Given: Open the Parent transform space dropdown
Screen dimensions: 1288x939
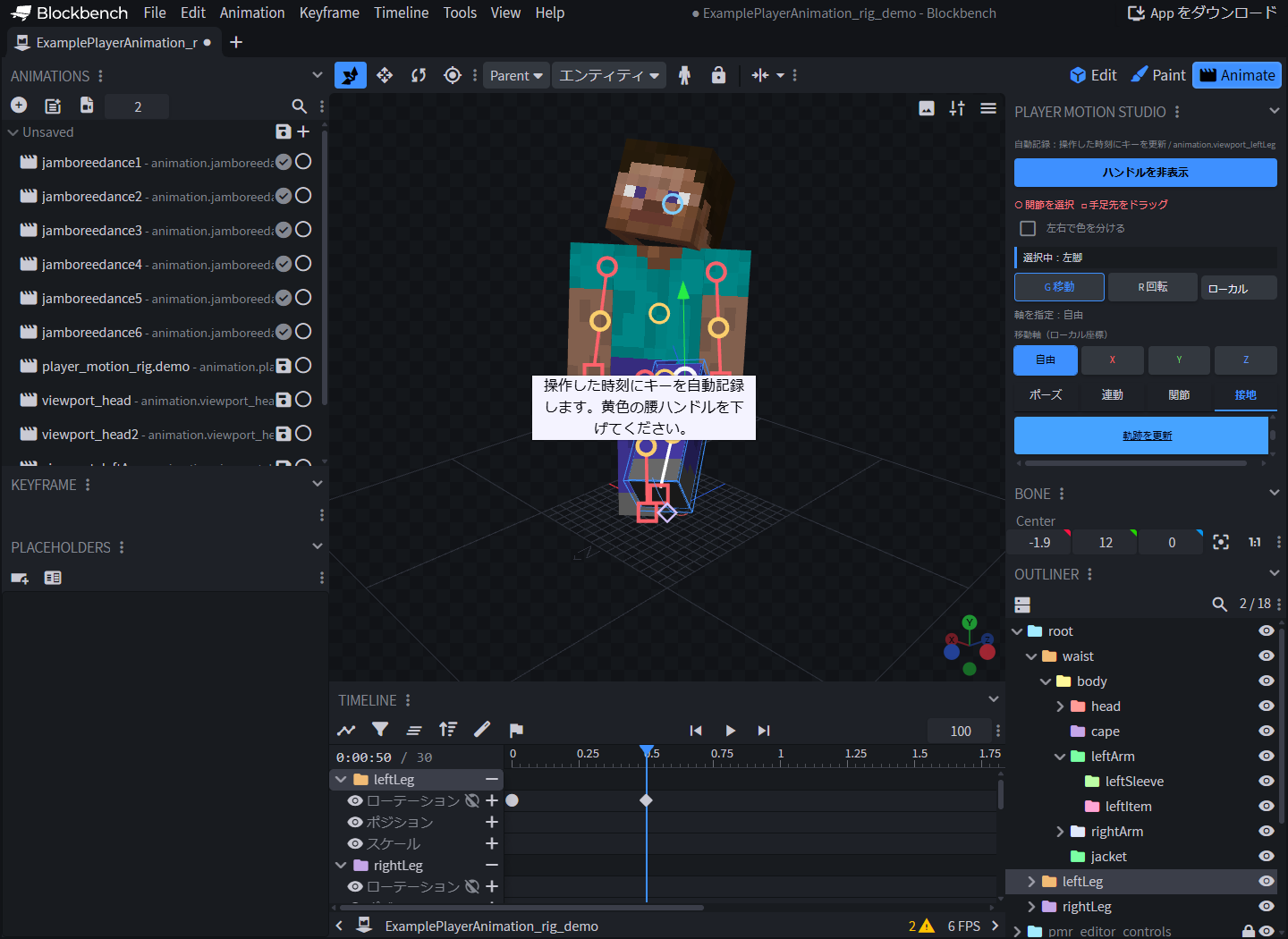Looking at the screenshot, I should click(x=516, y=75).
